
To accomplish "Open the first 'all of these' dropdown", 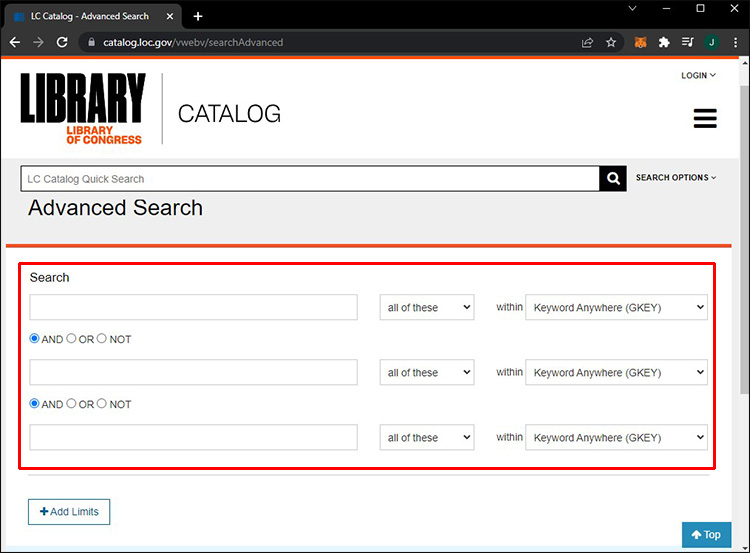I will [x=427, y=307].
